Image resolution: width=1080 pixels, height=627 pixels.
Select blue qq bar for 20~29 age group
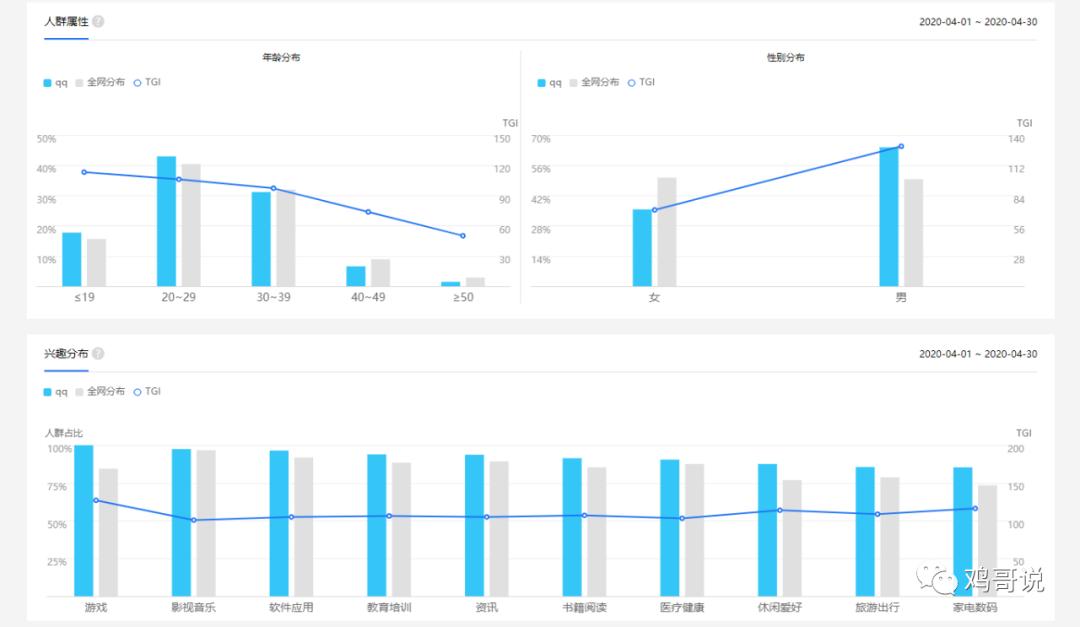pyautogui.click(x=167, y=221)
